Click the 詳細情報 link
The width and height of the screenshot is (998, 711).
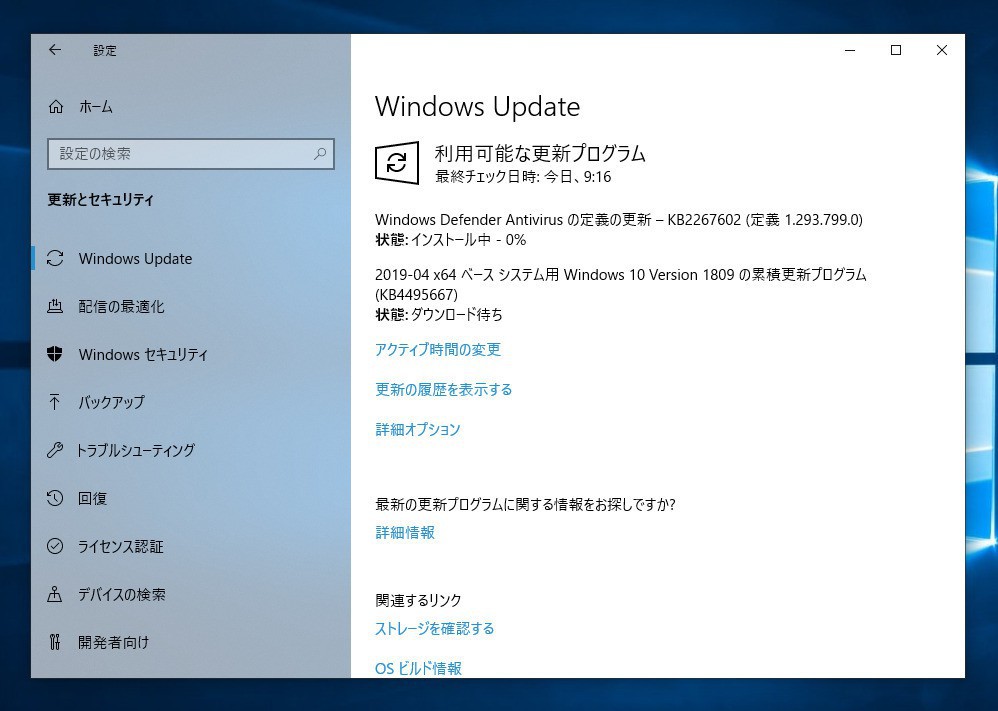[405, 532]
